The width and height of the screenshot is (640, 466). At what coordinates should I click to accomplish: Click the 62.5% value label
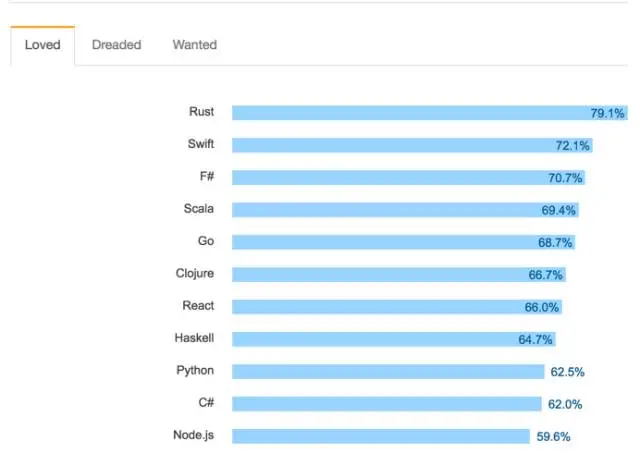tap(567, 372)
